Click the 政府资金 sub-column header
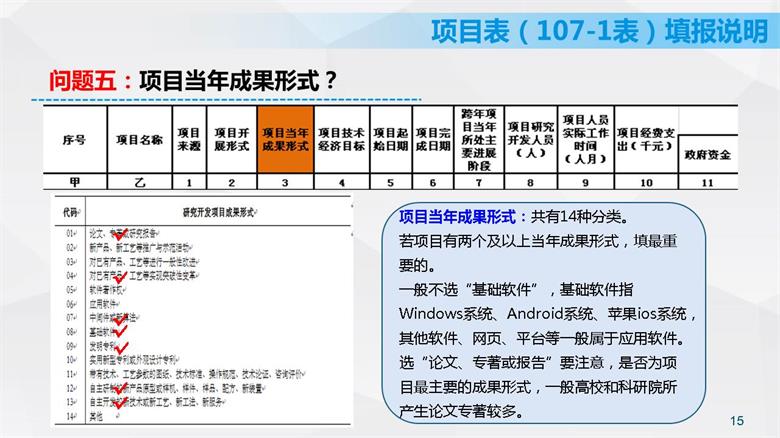 tap(707, 155)
